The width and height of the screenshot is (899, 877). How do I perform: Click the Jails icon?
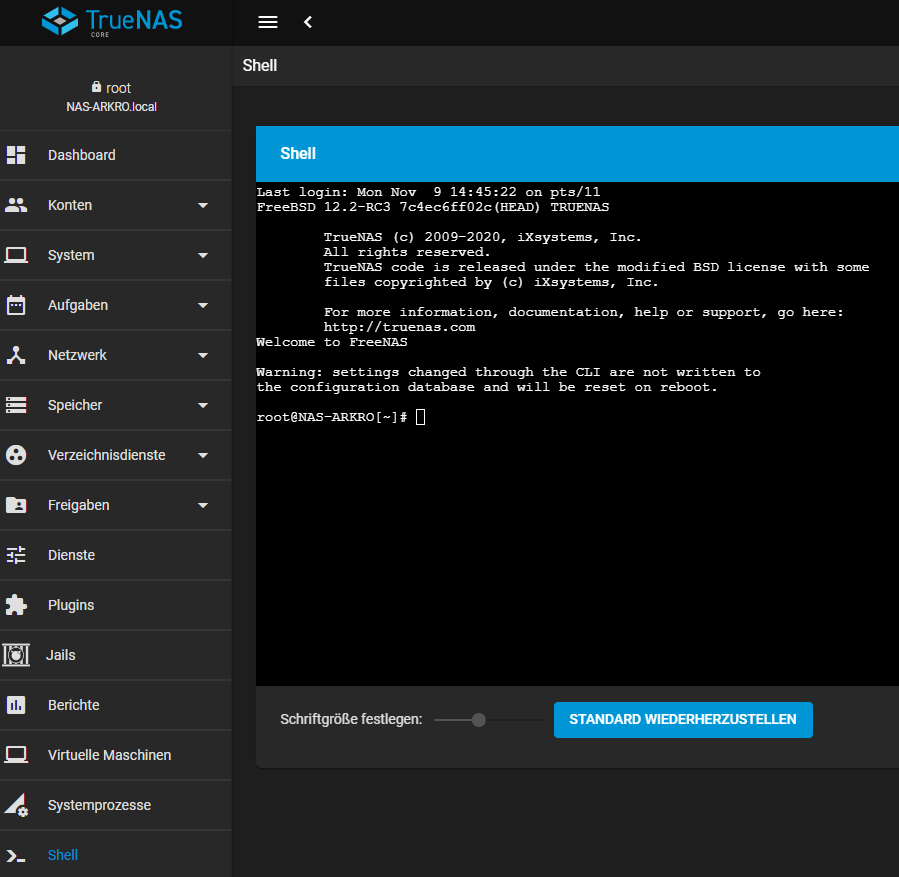coord(16,655)
